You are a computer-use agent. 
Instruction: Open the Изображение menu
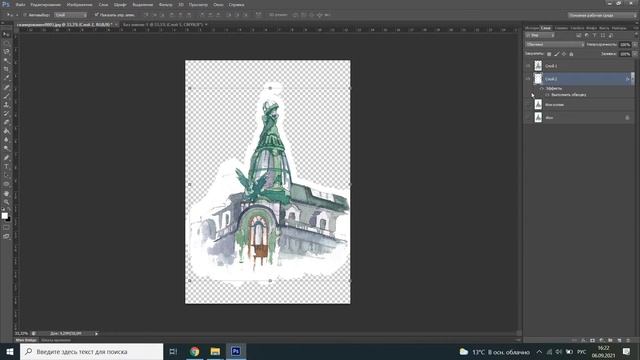pos(79,4)
